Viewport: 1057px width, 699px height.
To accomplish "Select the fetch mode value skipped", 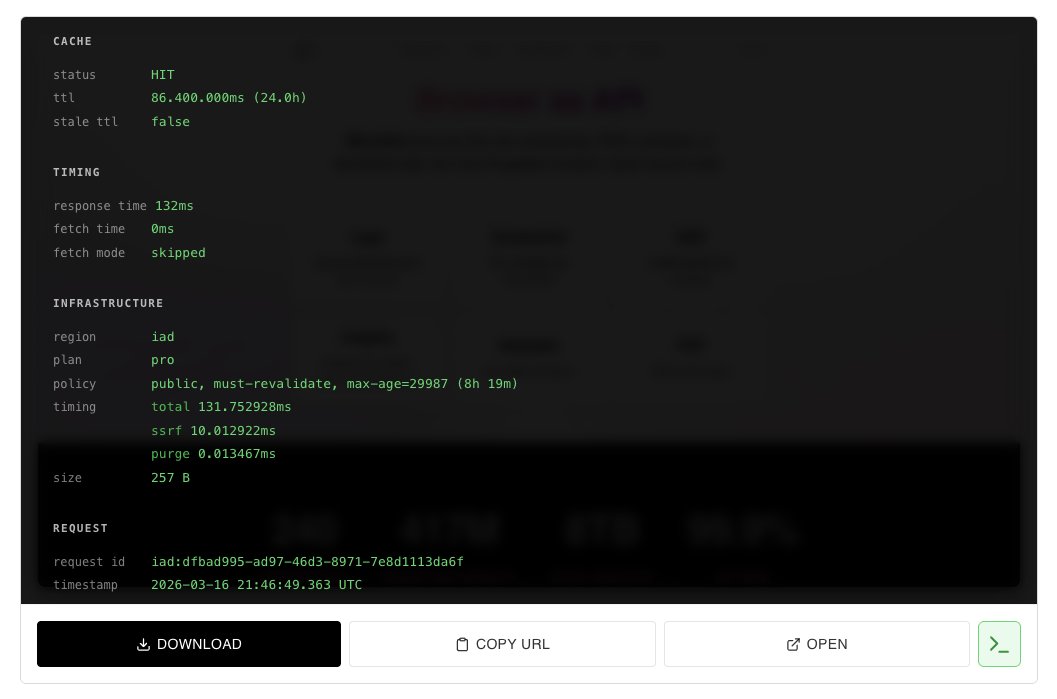I will pos(178,253).
